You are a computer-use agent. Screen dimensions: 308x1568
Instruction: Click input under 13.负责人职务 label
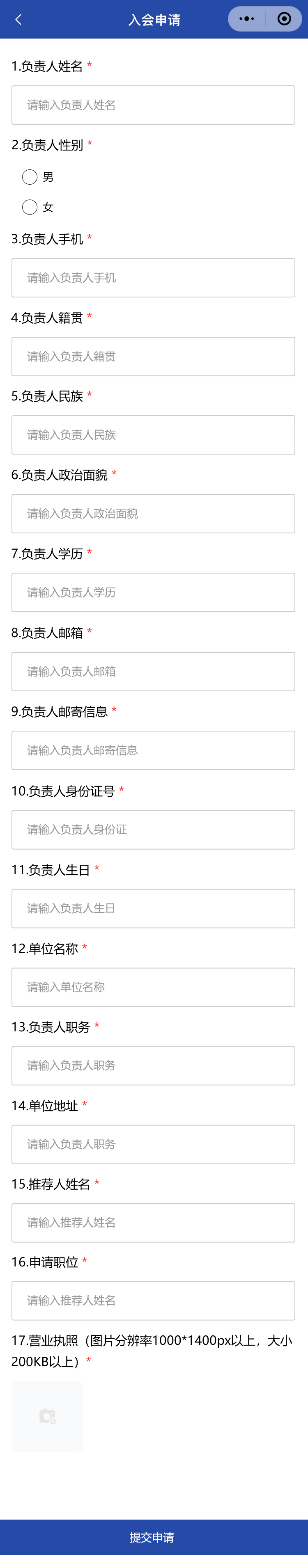153,1065
